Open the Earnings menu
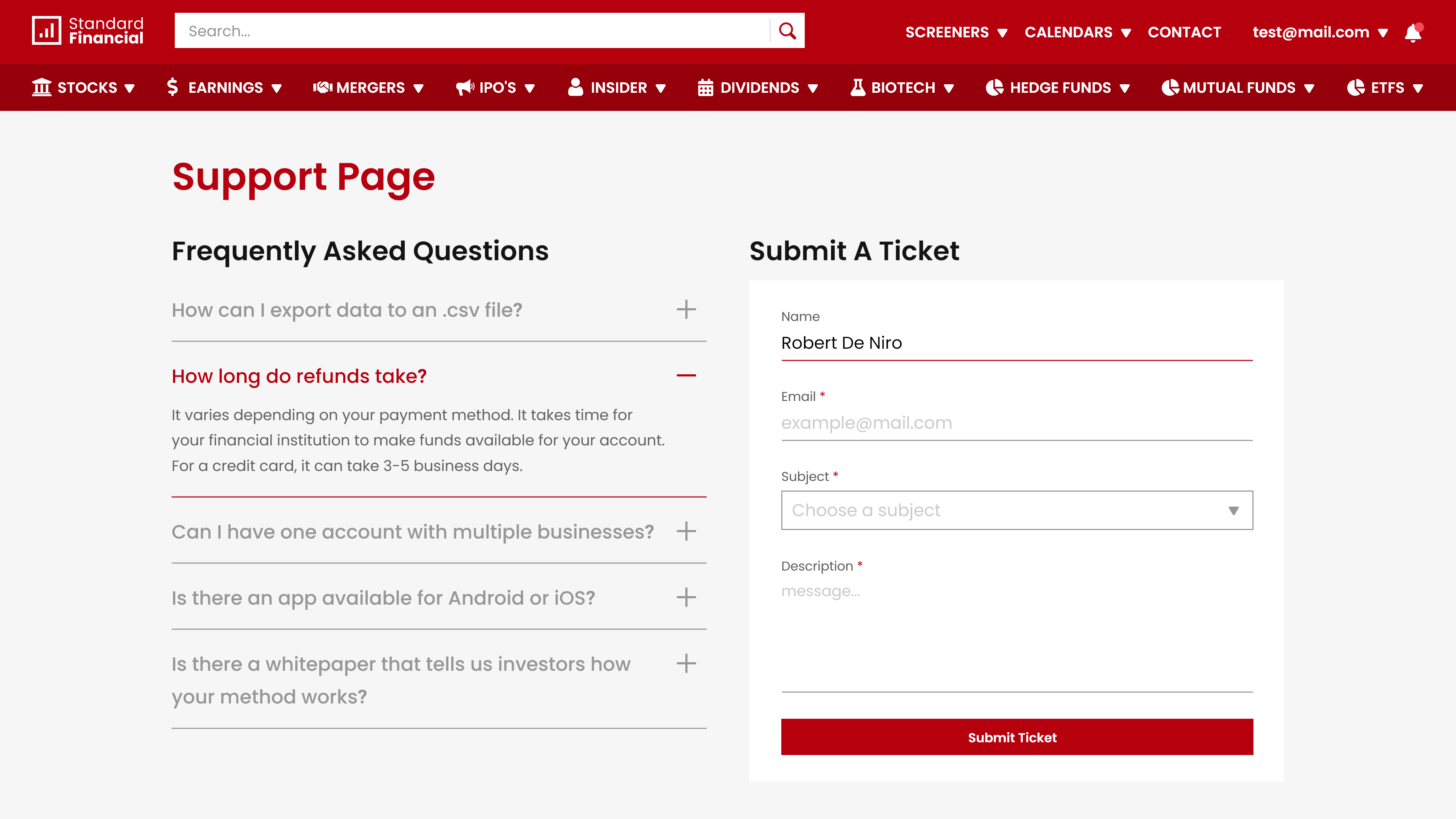This screenshot has height=819, width=1456. [x=225, y=88]
